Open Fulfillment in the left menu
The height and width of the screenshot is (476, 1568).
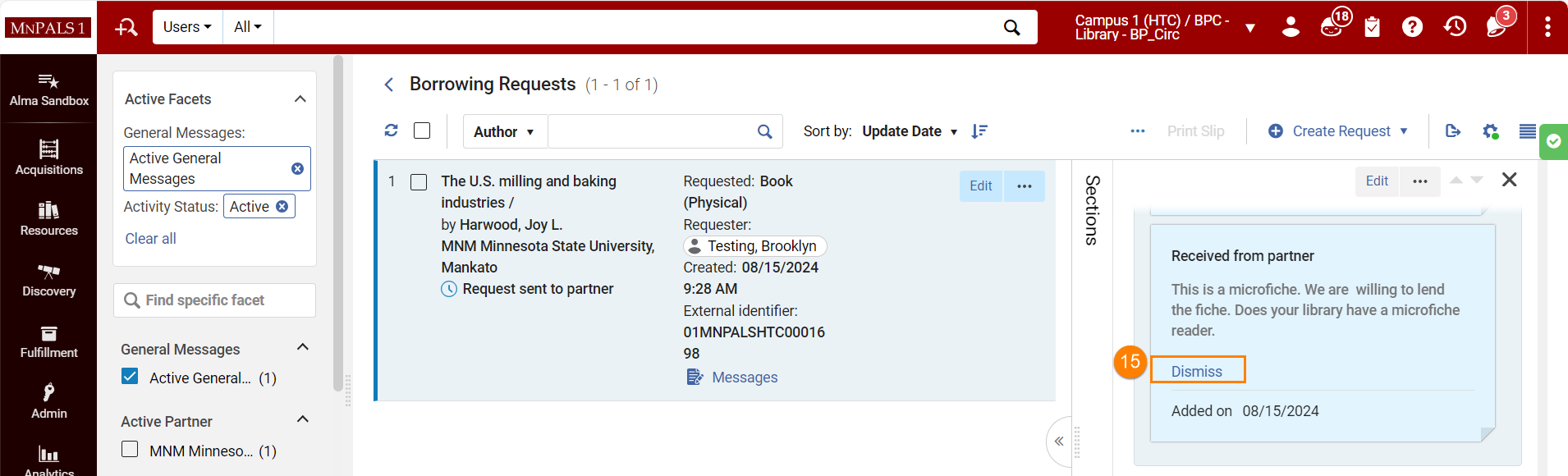click(49, 342)
